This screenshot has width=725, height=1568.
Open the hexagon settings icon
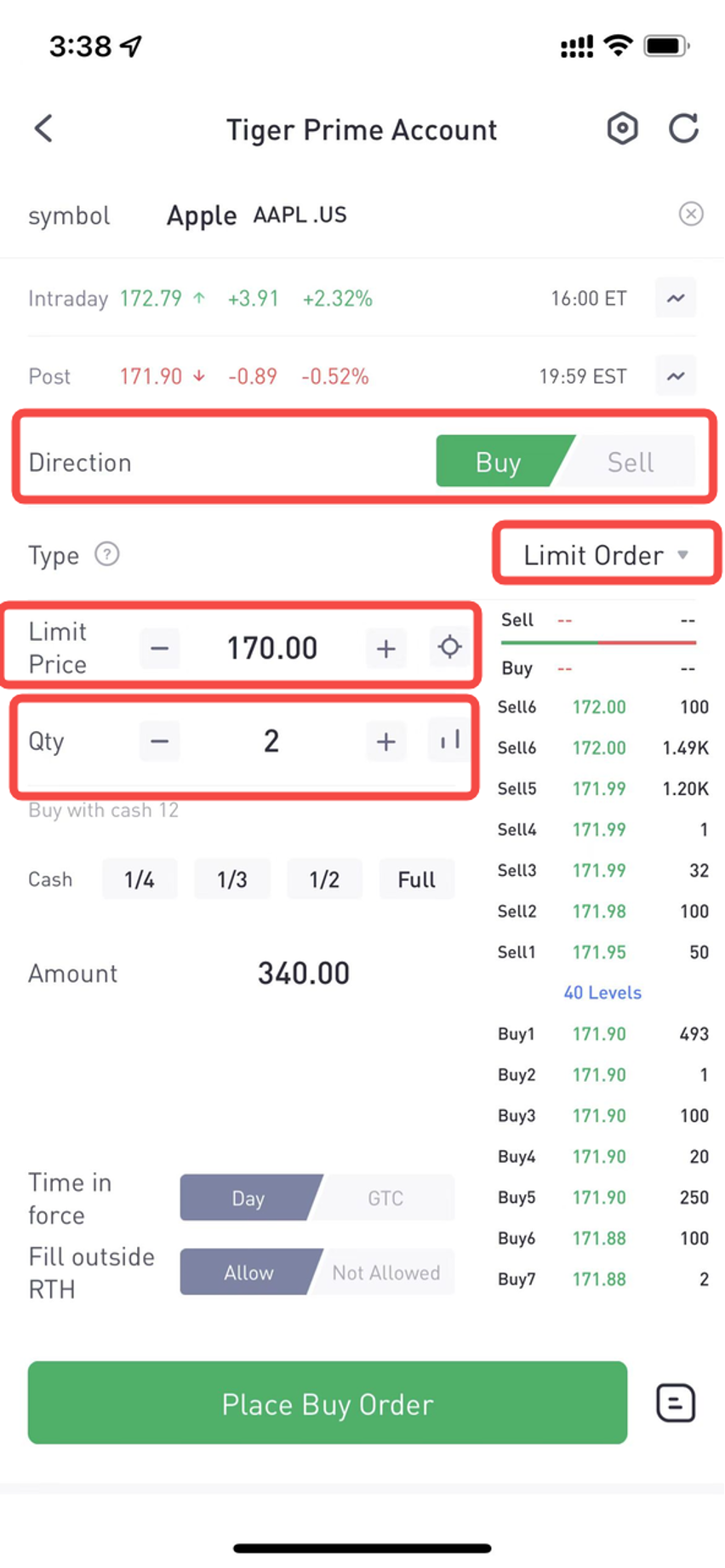(622, 129)
